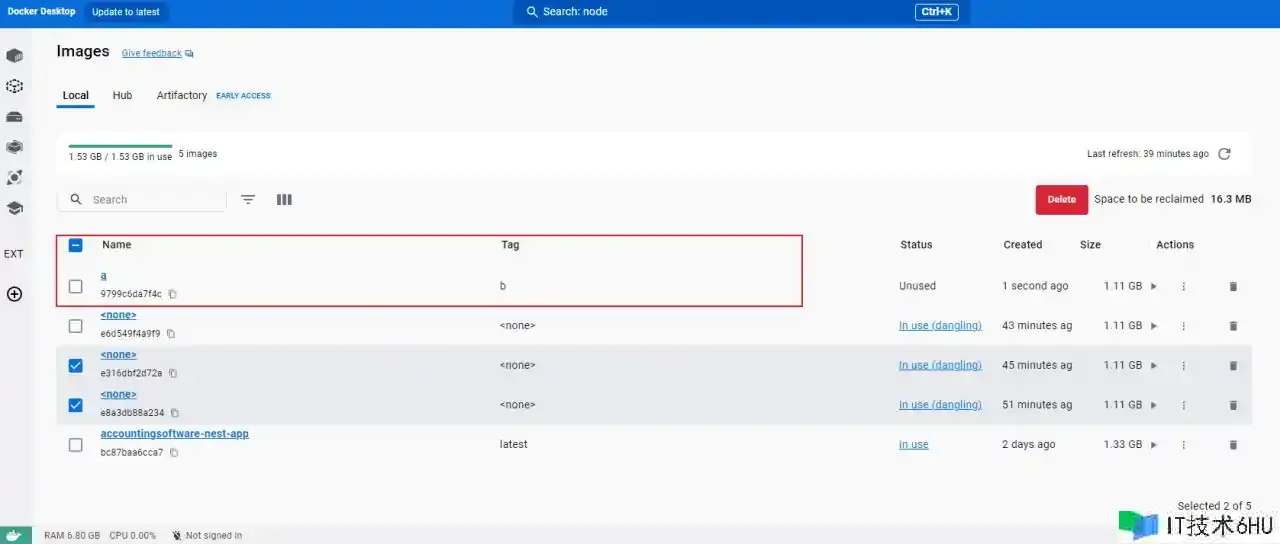
Task: Open the filter options icon
Action: (x=248, y=200)
